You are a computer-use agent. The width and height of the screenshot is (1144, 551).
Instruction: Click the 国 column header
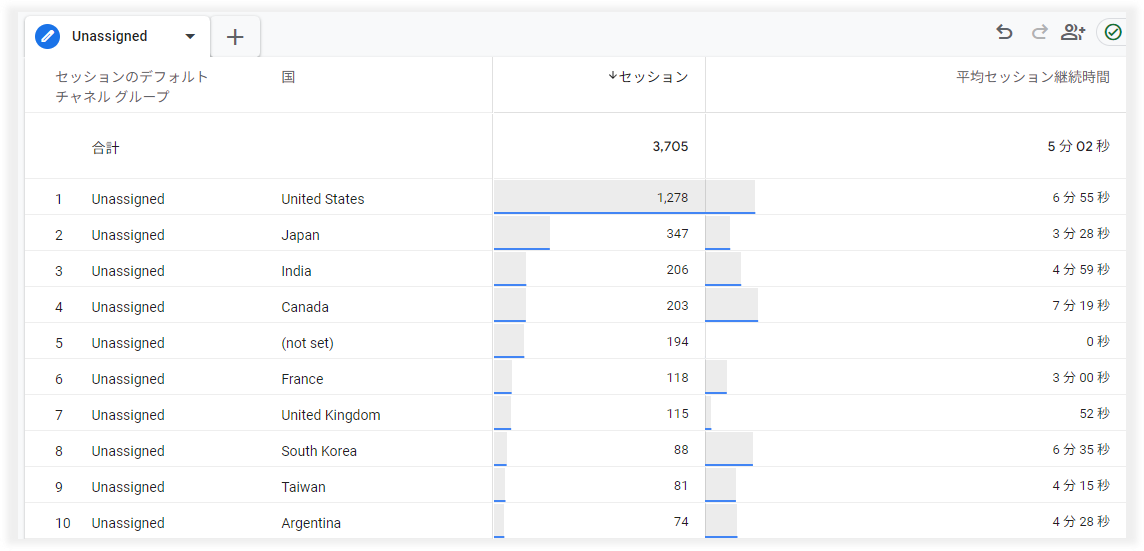point(288,77)
